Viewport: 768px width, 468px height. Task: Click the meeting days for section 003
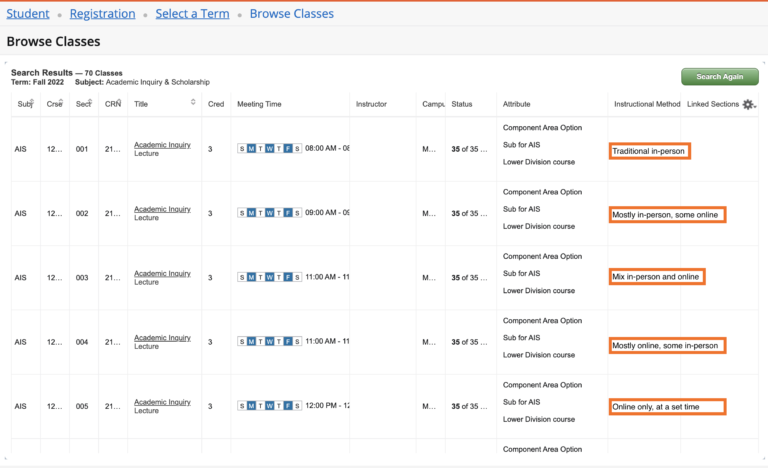click(x=269, y=277)
